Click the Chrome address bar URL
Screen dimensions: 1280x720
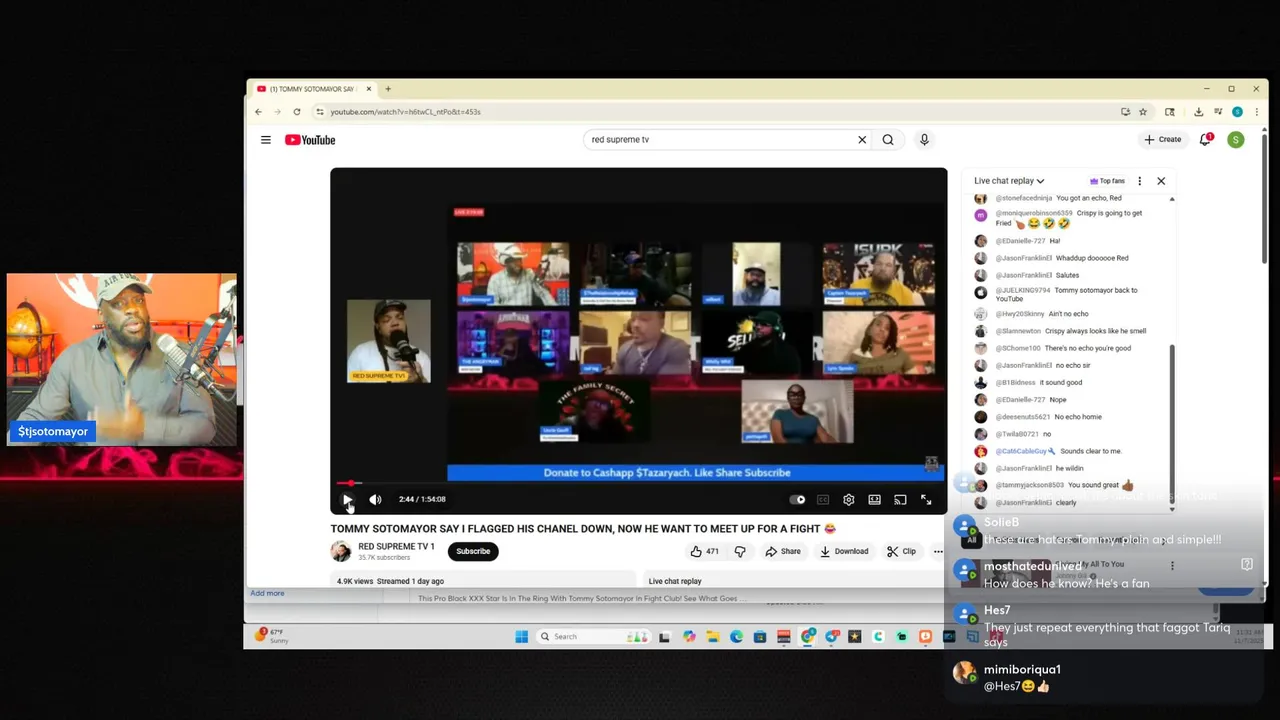pyautogui.click(x=405, y=112)
